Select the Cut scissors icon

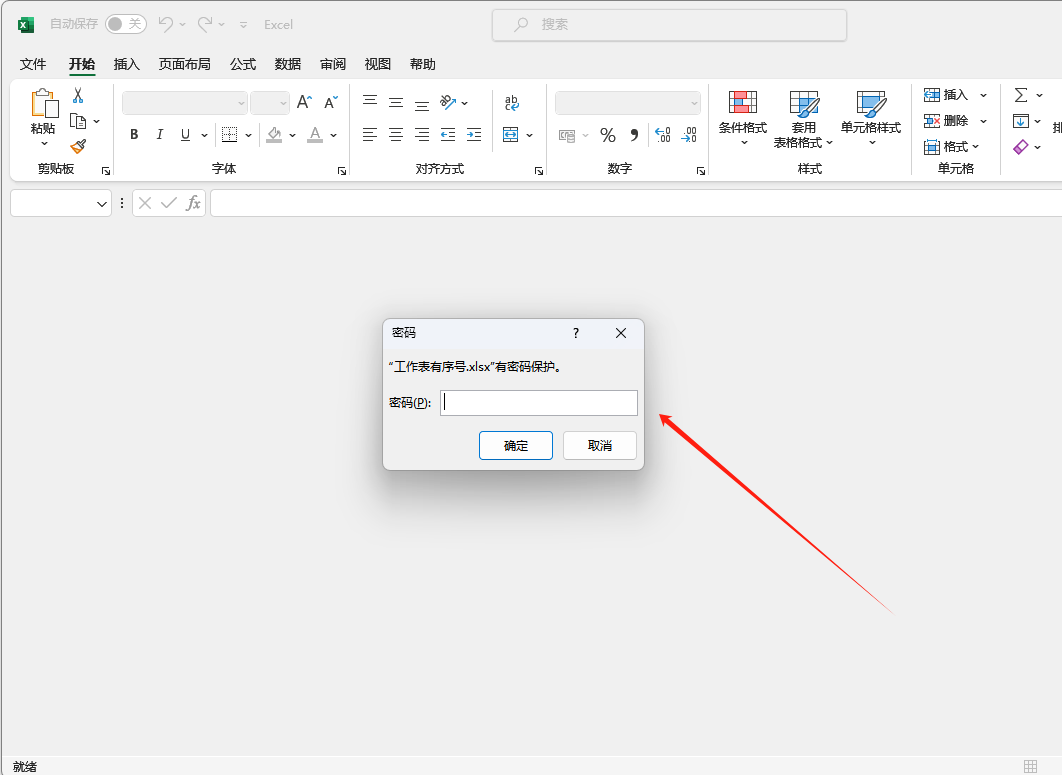pos(78,94)
